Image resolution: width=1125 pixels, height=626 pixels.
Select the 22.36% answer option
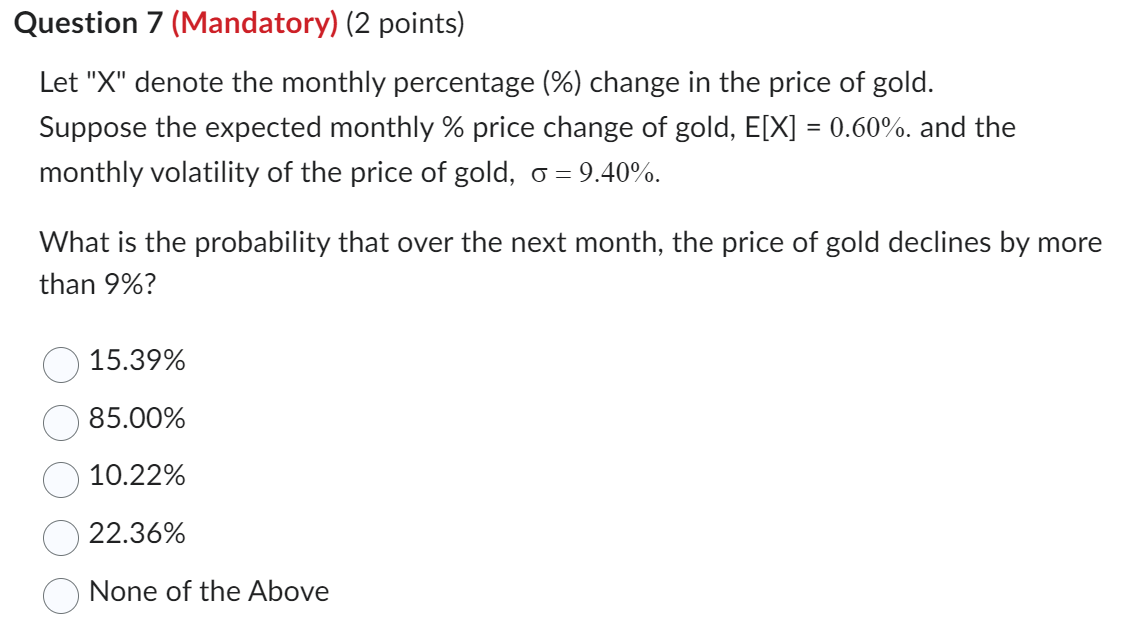point(62,537)
